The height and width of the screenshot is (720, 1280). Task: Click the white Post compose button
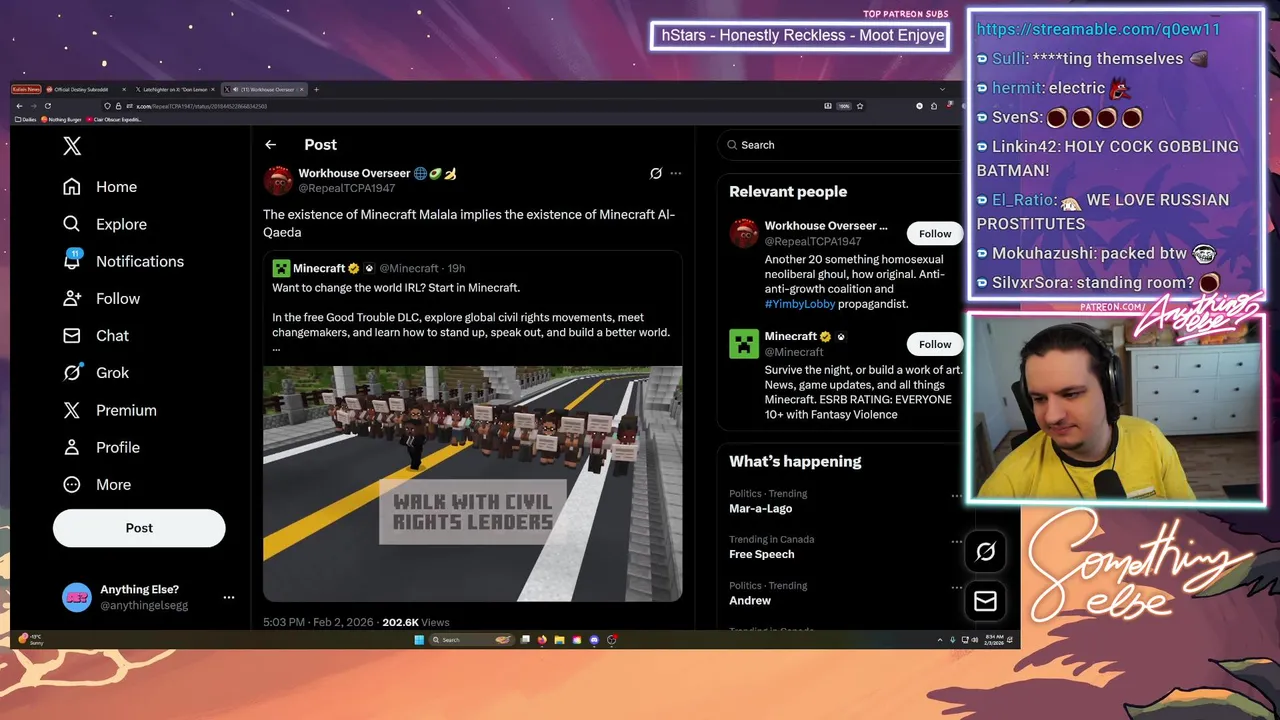coord(139,528)
